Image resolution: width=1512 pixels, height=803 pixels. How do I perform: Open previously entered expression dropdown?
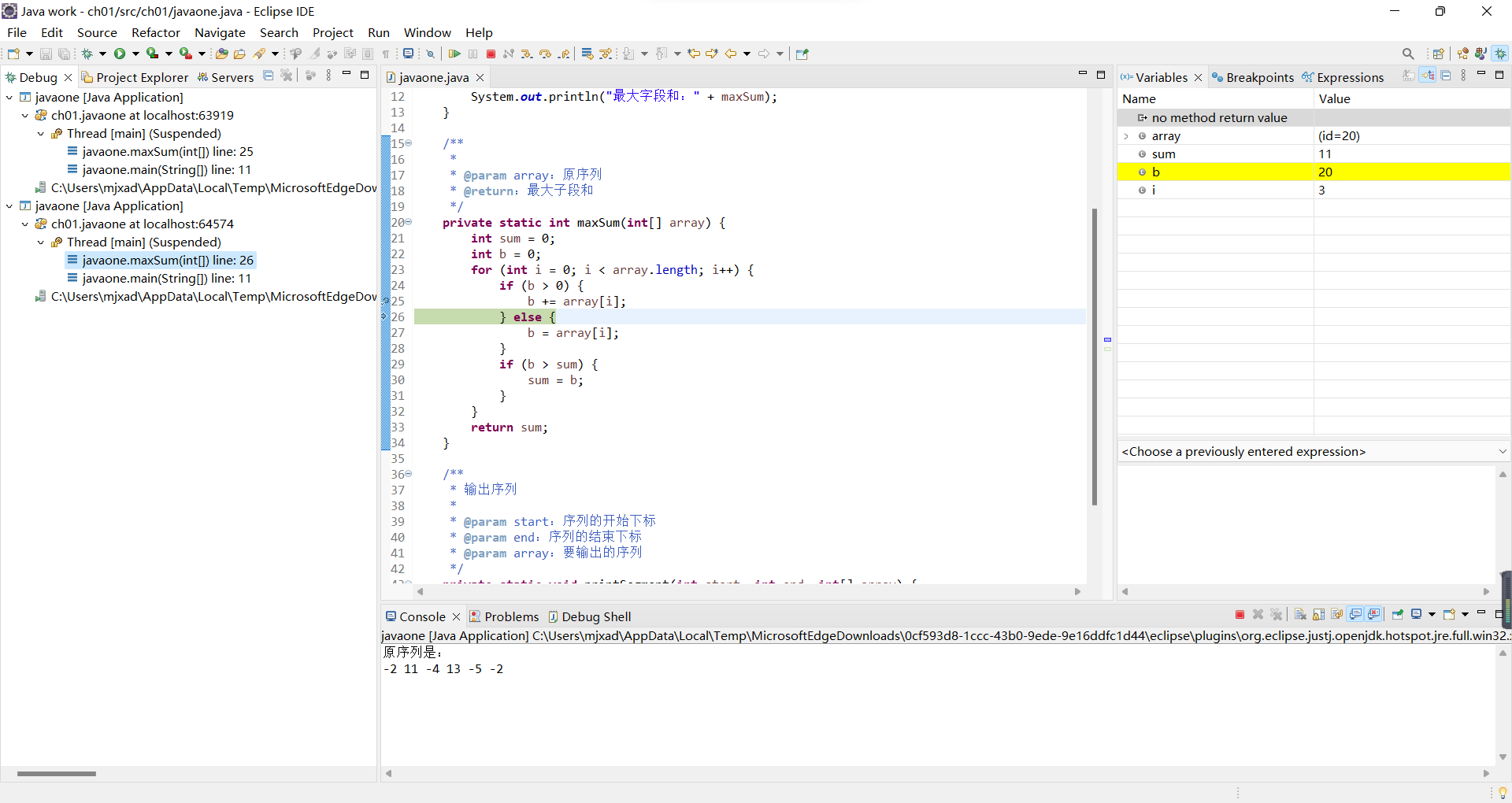point(1502,451)
